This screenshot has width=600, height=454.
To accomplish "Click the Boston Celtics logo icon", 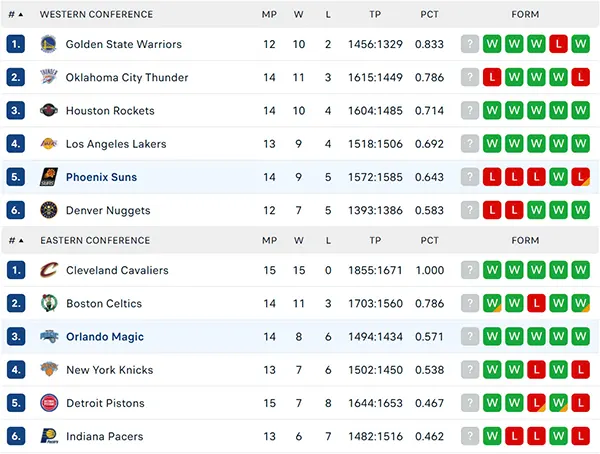I will coord(49,304).
